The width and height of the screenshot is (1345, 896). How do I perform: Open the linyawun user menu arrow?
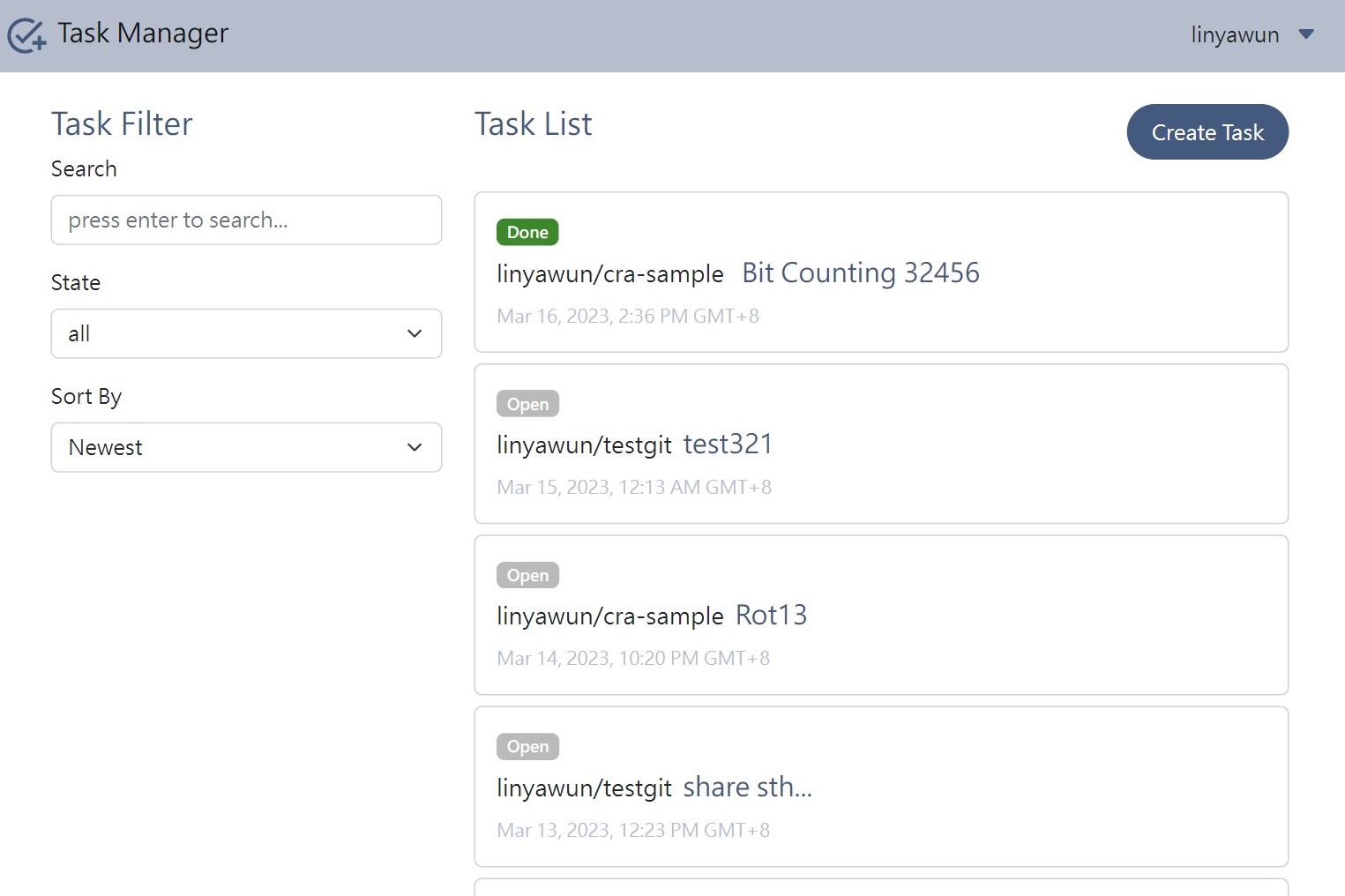(x=1306, y=34)
